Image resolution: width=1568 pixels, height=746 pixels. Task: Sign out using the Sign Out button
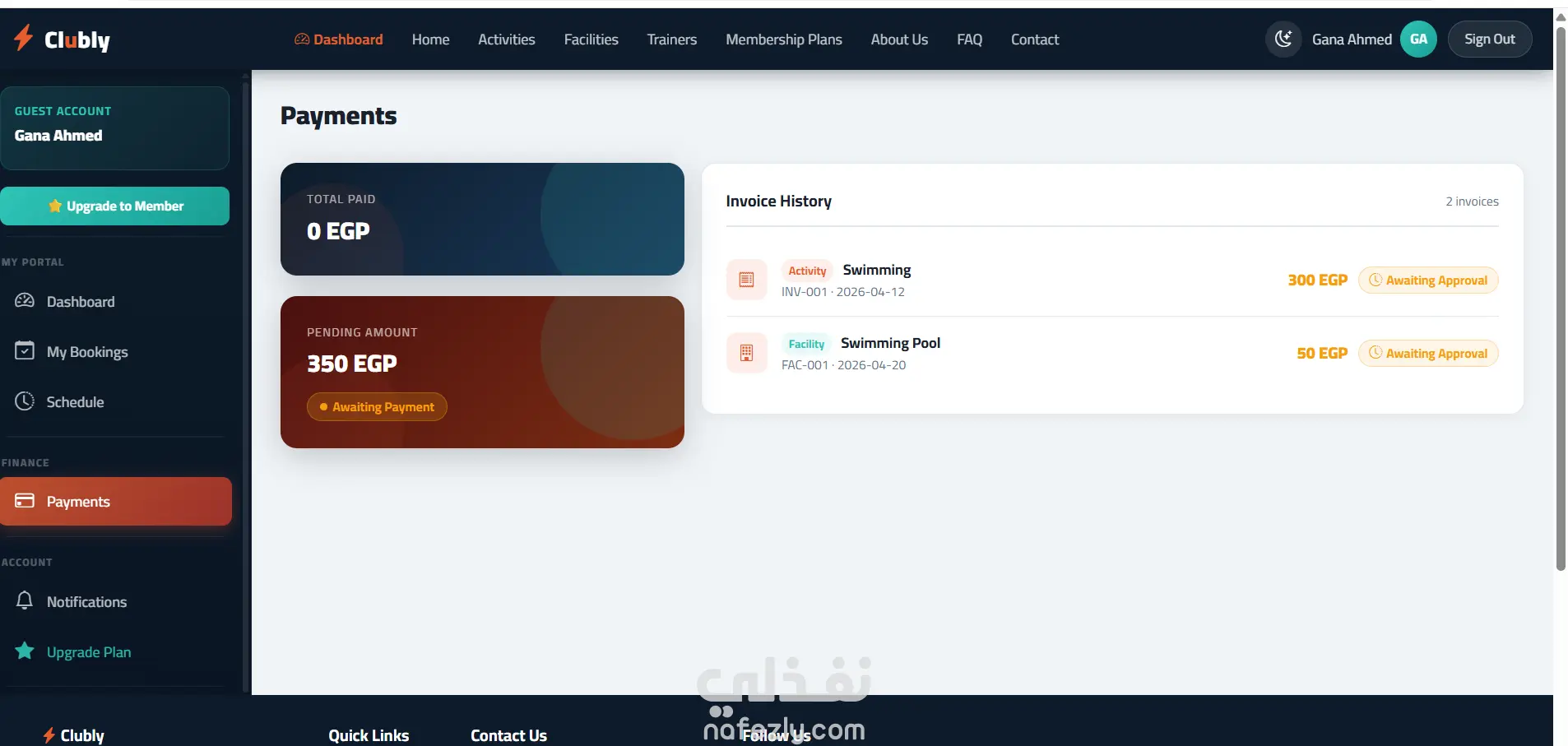[x=1489, y=39]
